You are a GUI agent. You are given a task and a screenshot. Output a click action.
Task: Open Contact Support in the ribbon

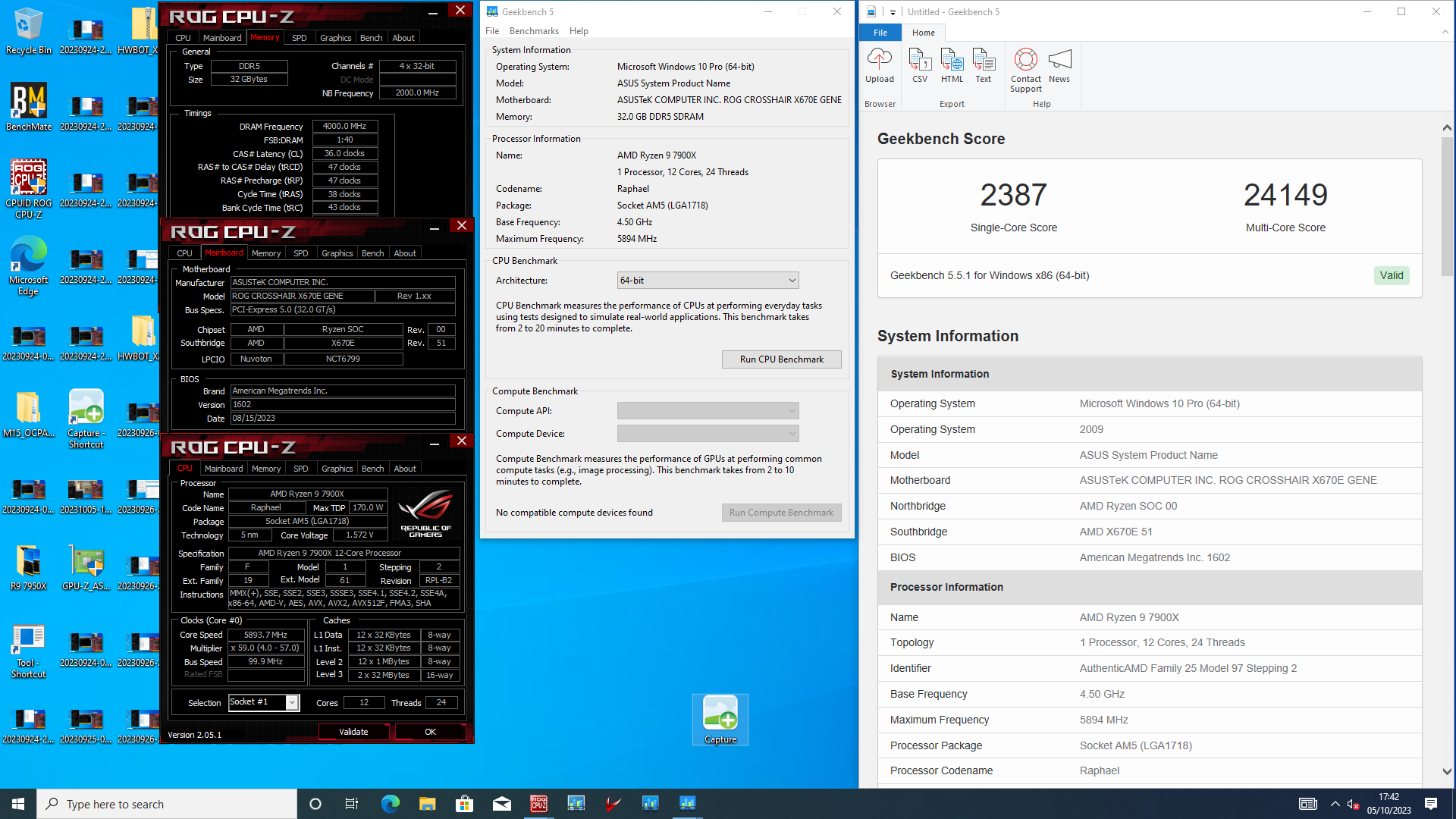[x=1026, y=70]
